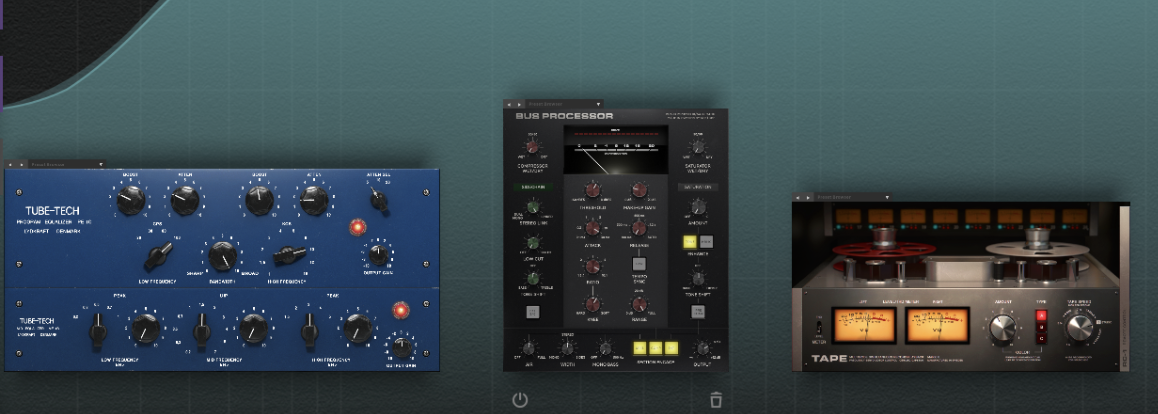Click the Makeup Gain knob in Bus Processor
Screen dimensions: 1158x414
coord(640,190)
